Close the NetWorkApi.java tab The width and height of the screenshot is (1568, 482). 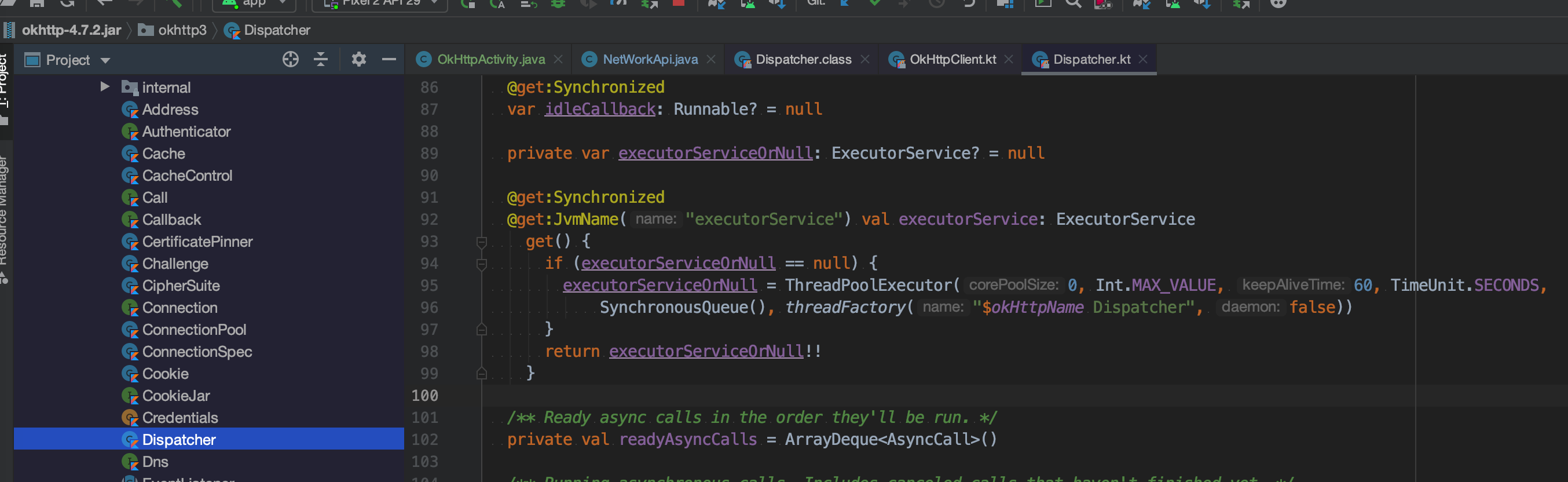(711, 59)
